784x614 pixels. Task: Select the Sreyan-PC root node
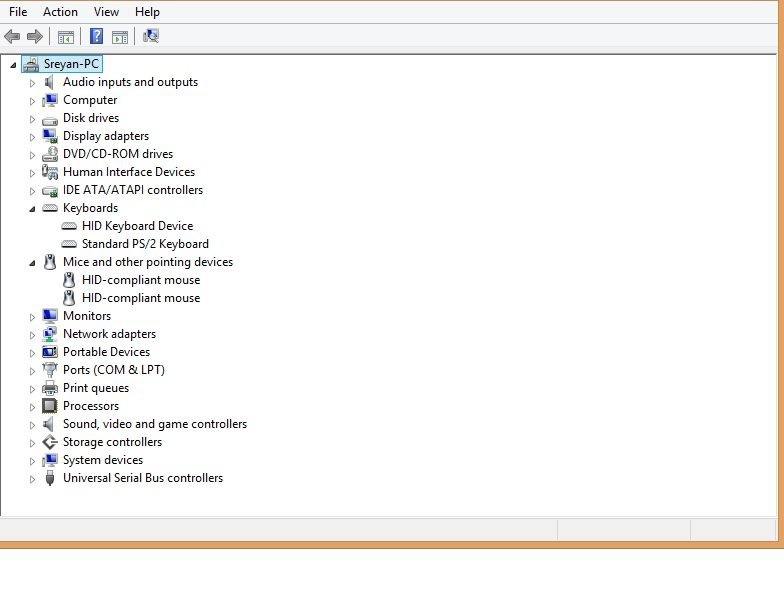click(x=72, y=64)
